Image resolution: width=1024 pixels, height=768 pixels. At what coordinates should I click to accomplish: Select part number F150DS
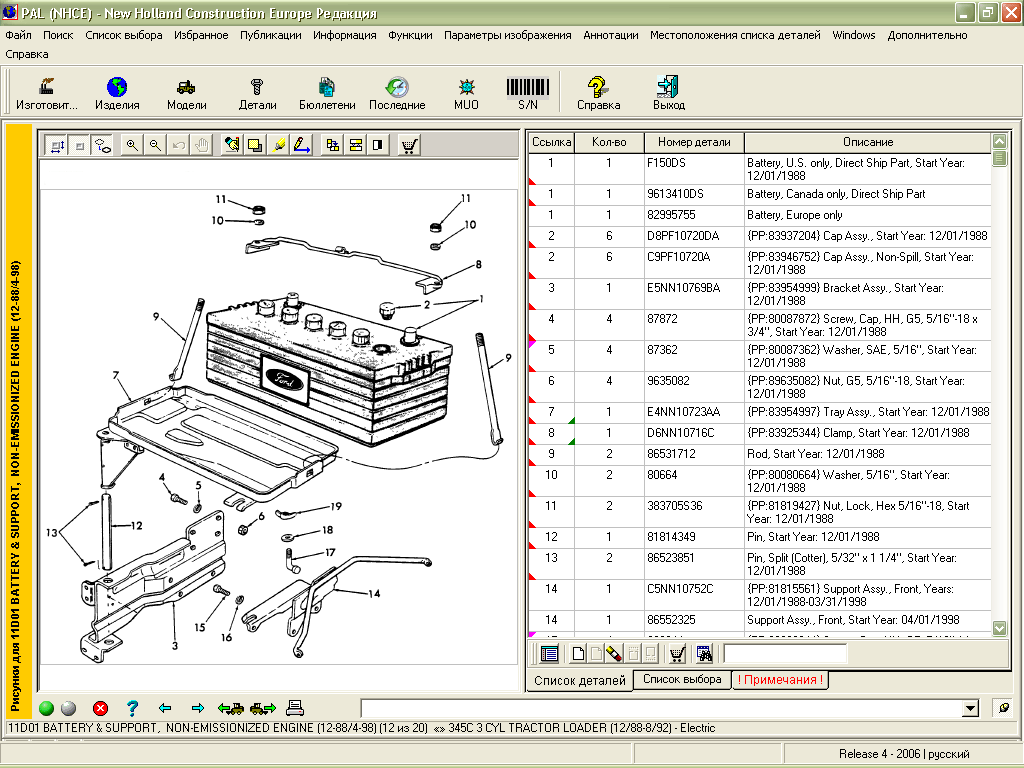tap(666, 163)
